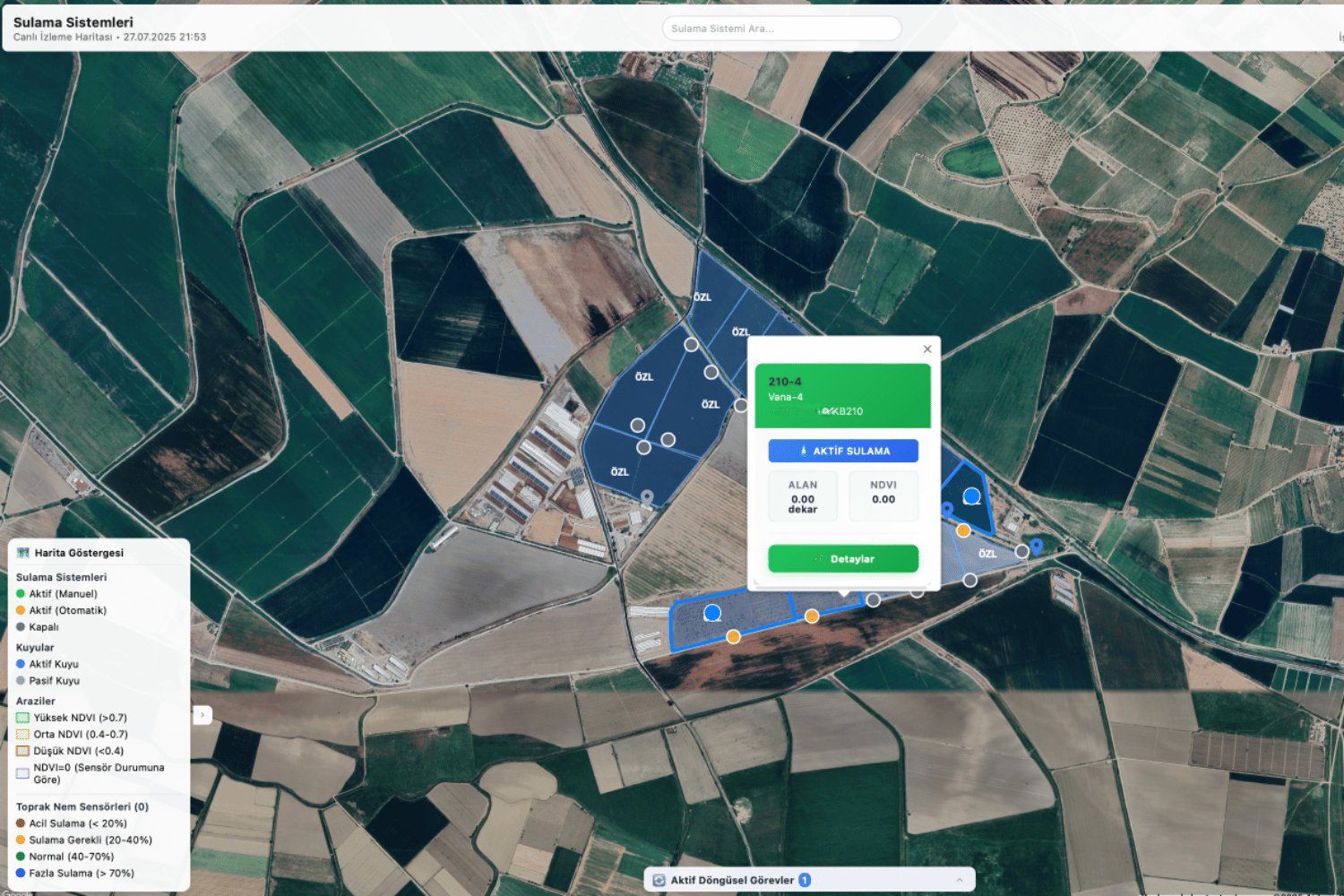Screen dimensions: 1344x896
Task: Click the blue location pin at the far east
Action: pos(1037,546)
